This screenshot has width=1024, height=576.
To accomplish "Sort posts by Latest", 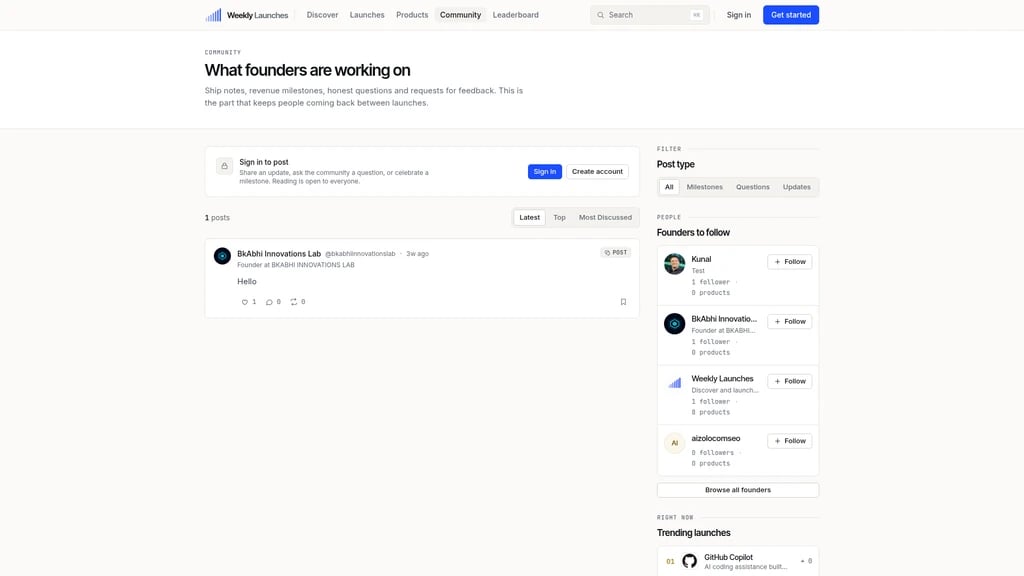I will coord(530,217).
